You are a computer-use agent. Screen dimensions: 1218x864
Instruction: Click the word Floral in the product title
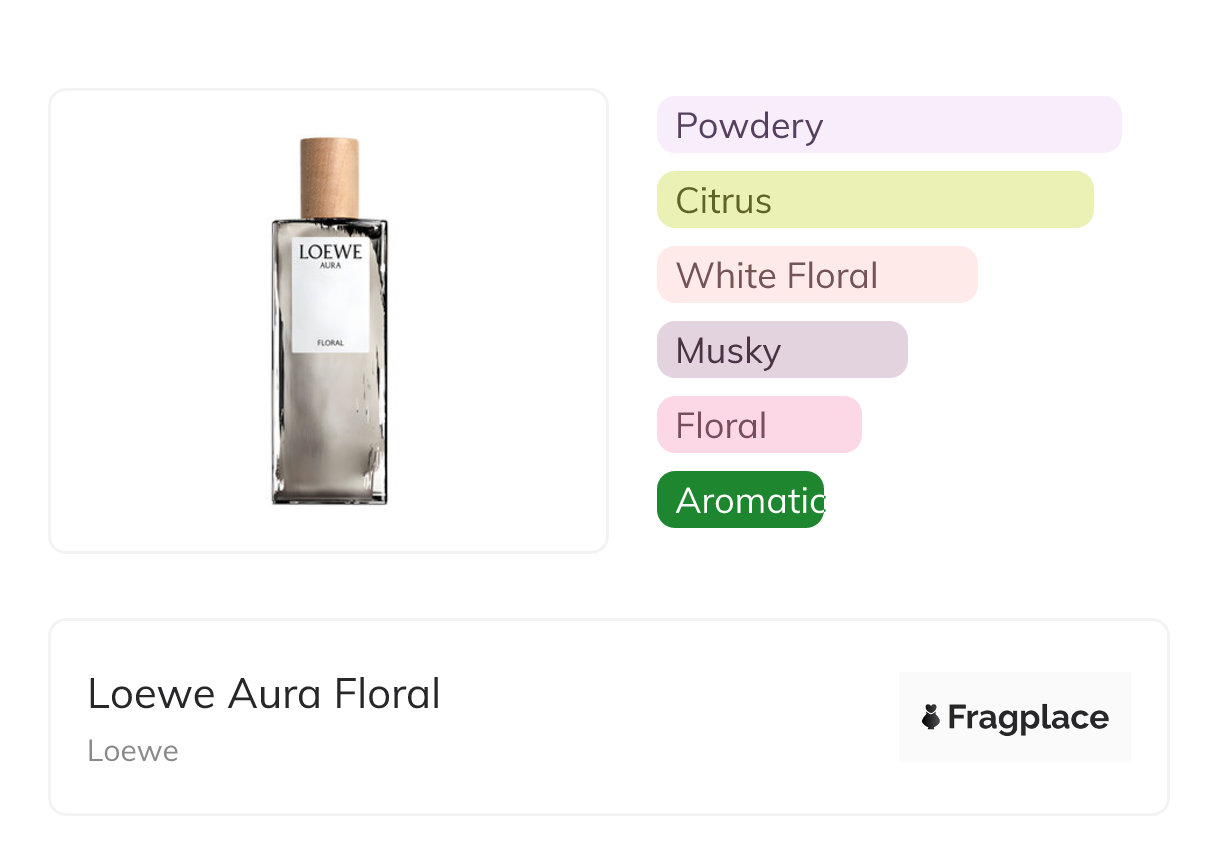(387, 694)
